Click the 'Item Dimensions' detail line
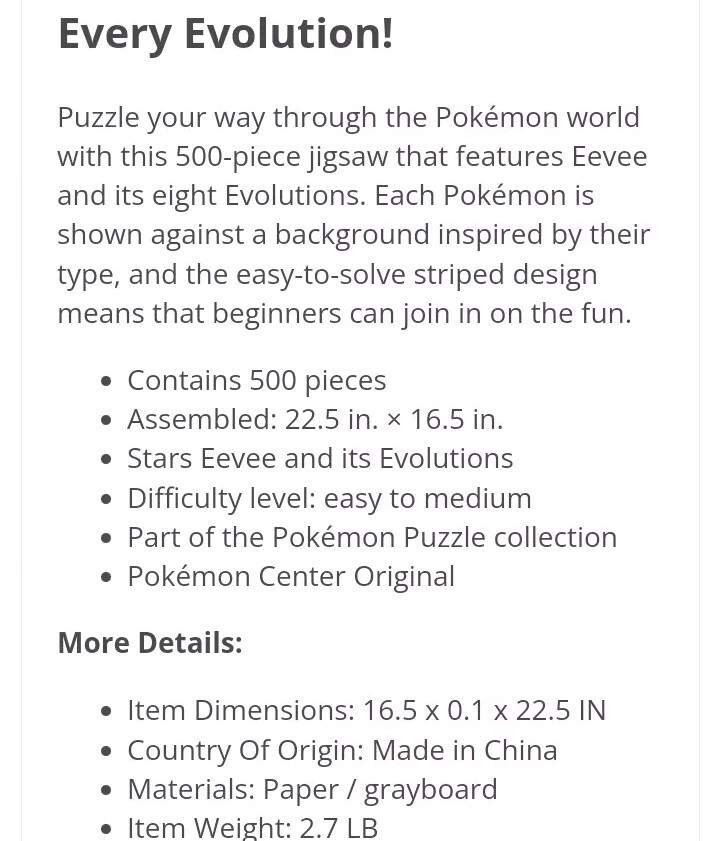 366,711
